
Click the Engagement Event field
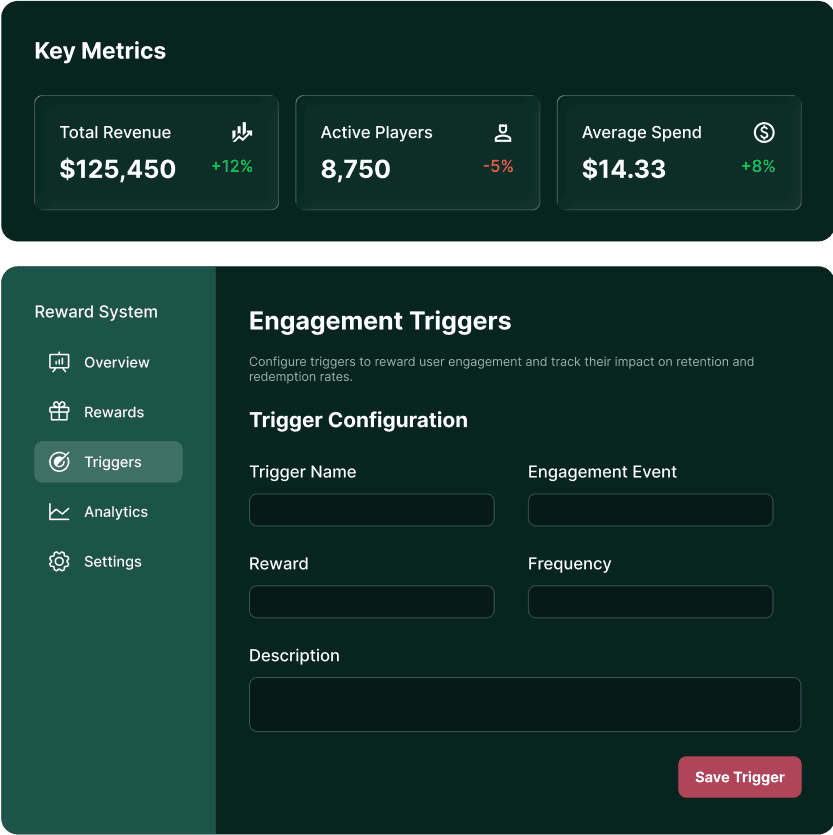tap(650, 510)
